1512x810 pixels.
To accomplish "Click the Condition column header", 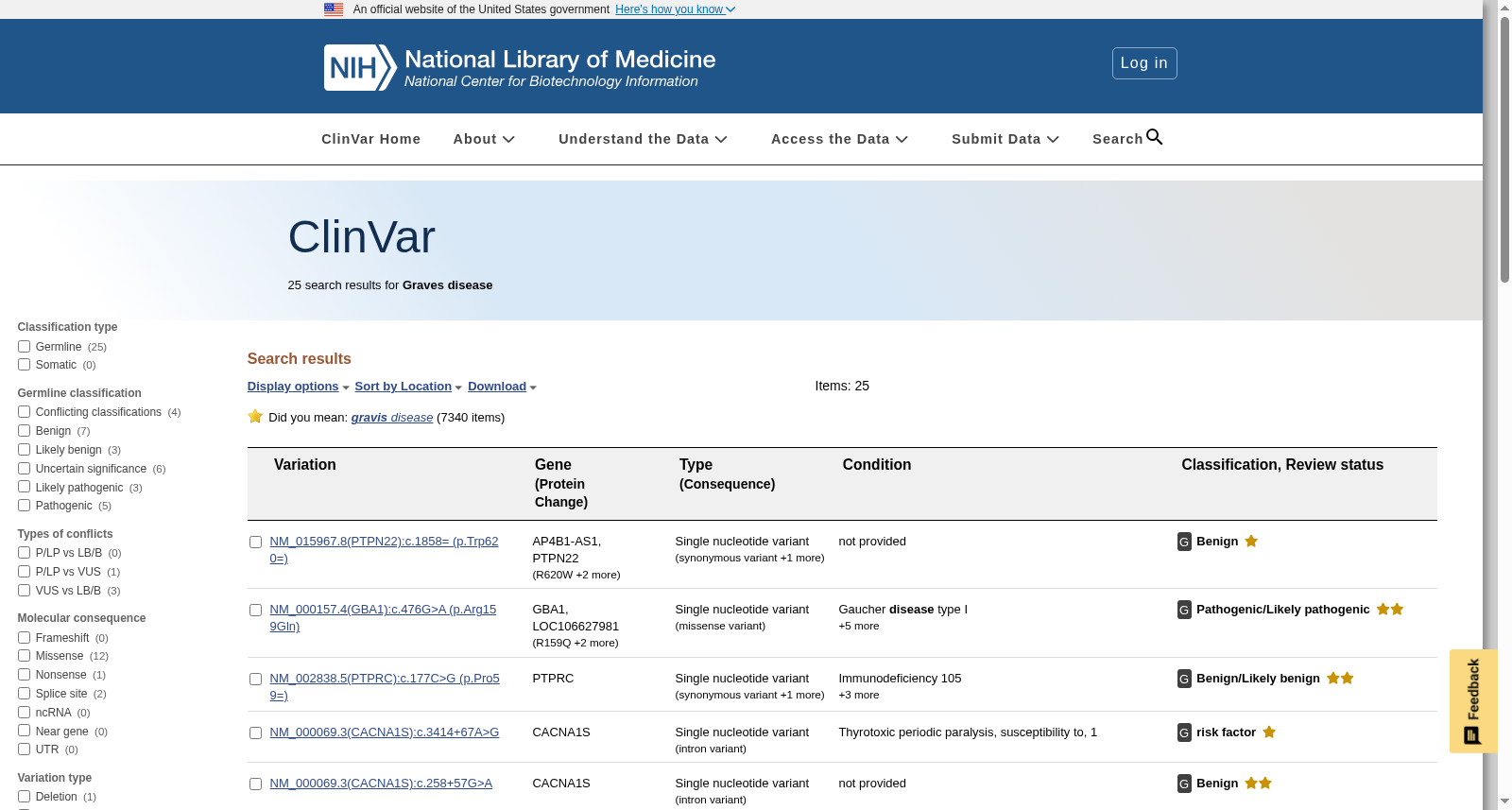I will 877,465.
